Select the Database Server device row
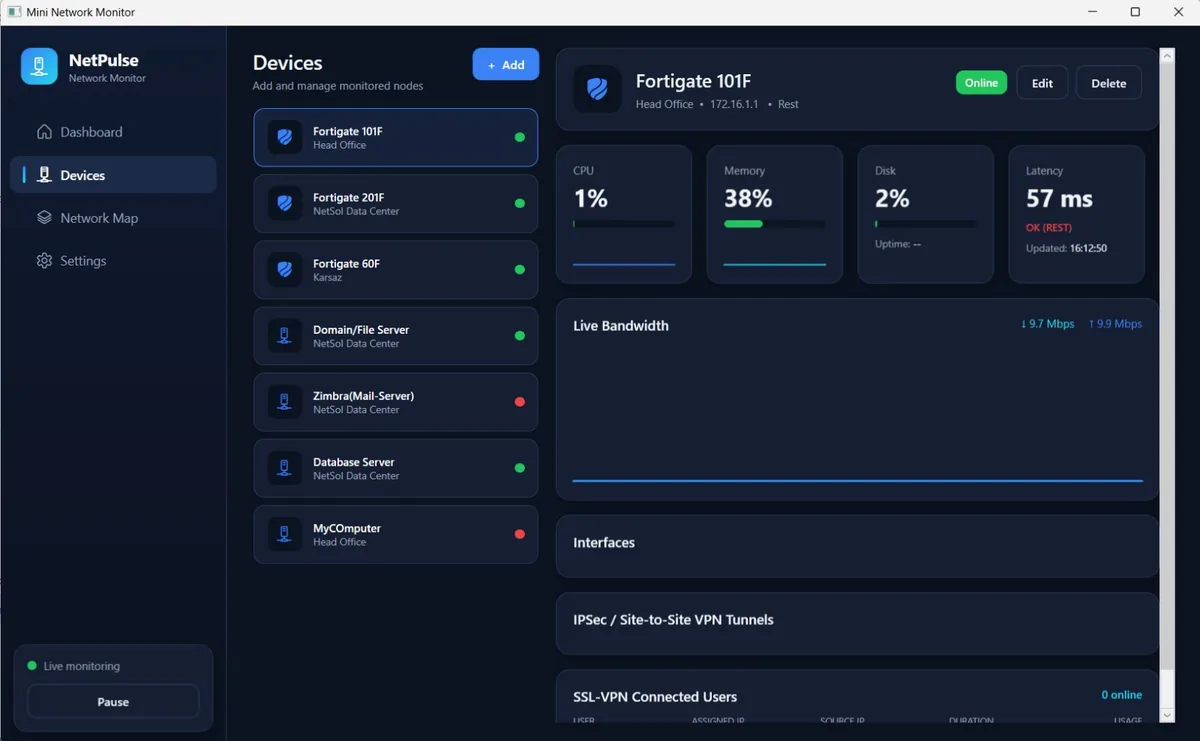Viewport: 1200px width, 741px height. (x=395, y=468)
